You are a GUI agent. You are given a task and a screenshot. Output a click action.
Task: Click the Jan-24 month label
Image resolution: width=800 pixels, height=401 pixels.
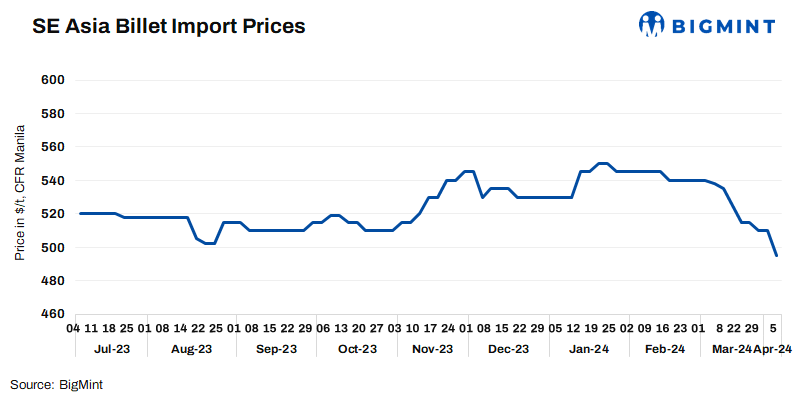(589, 349)
